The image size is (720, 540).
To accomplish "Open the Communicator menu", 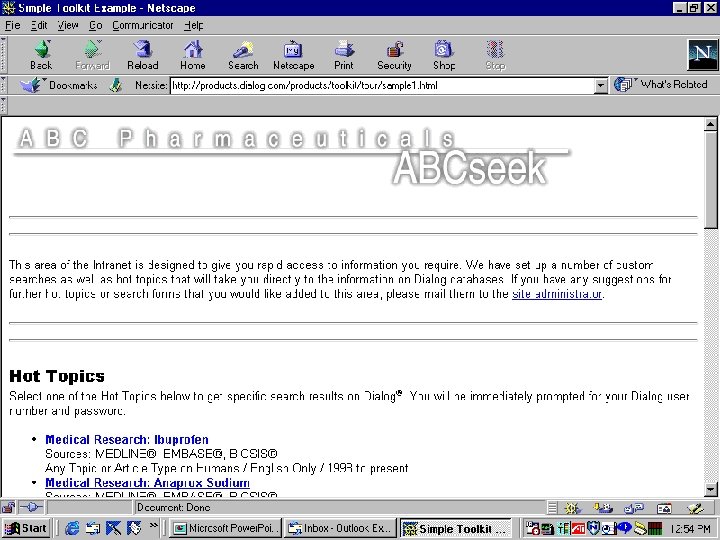I will click(x=142, y=25).
